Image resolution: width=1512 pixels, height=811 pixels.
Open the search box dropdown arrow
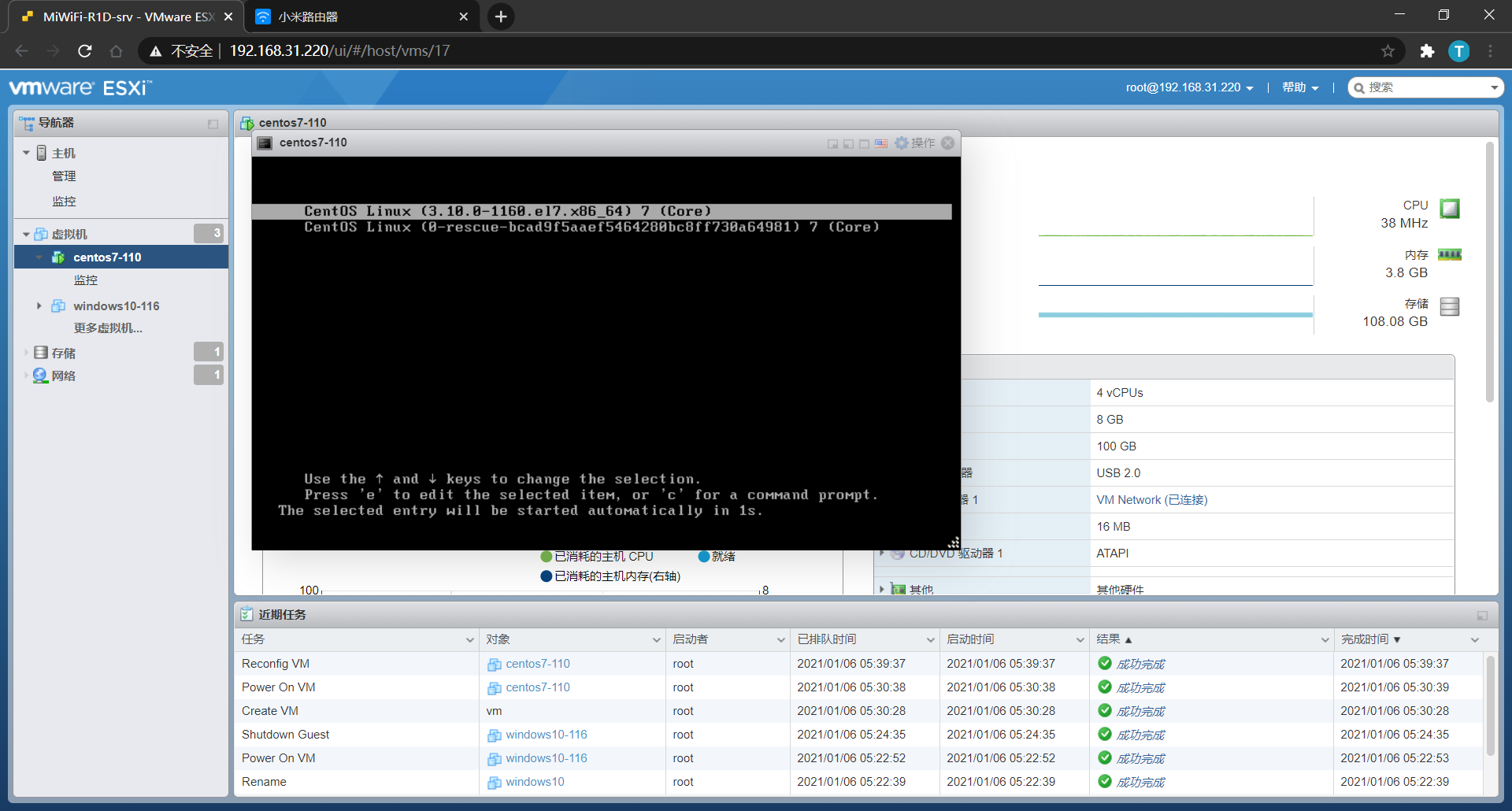1494,87
